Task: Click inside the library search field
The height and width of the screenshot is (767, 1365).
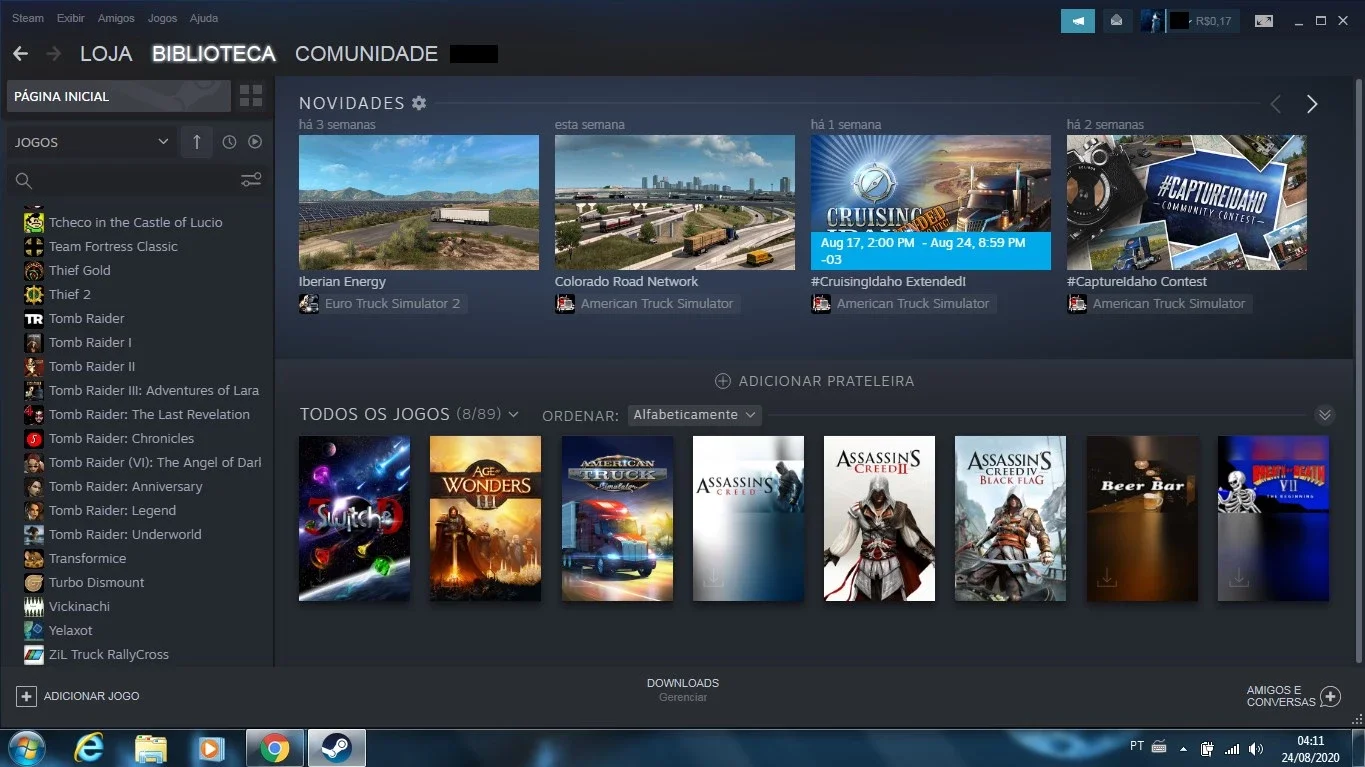Action: [137, 181]
